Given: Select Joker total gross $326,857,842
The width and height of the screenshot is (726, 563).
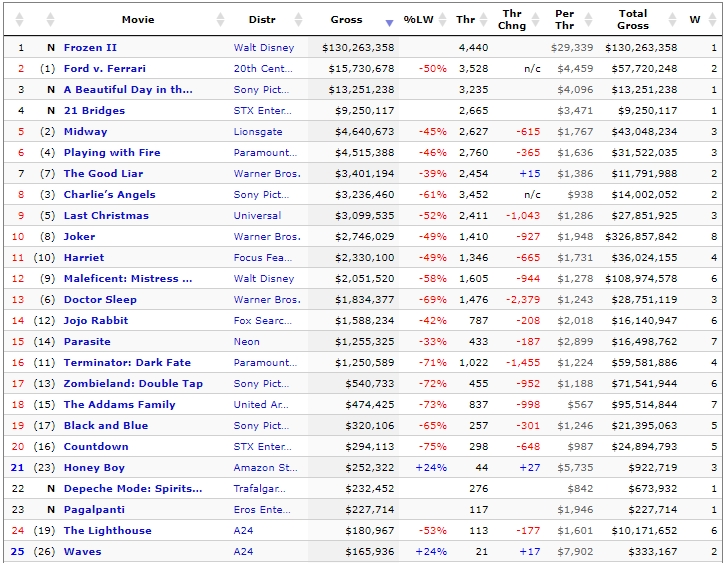Looking at the screenshot, I should (641, 237).
